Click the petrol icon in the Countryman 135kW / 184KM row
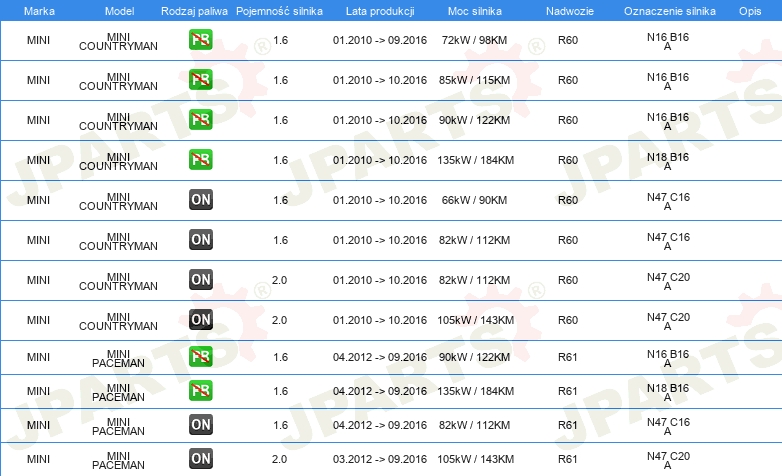This screenshot has width=782, height=476. 200,160
